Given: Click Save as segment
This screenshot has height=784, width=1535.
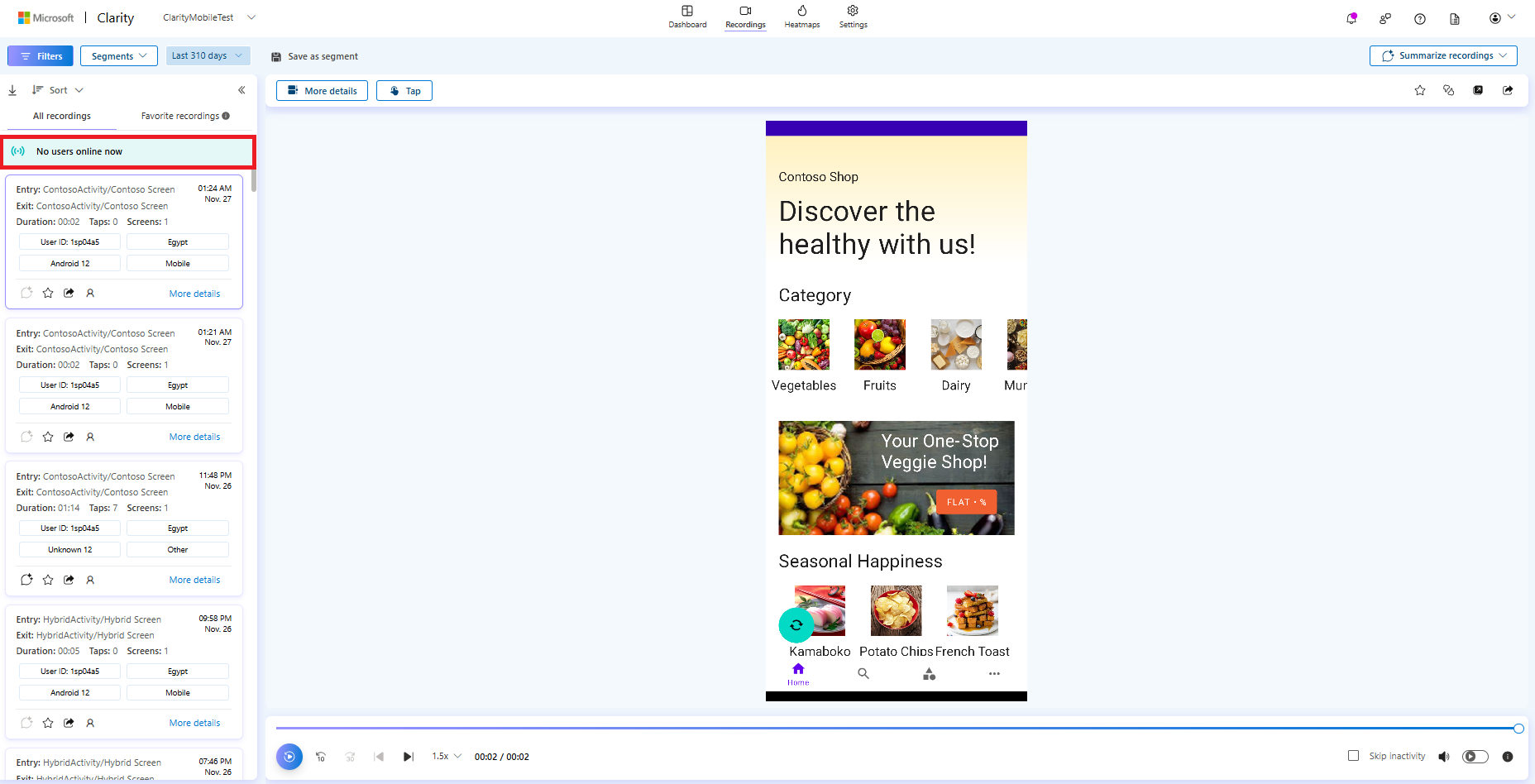Looking at the screenshot, I should 314,56.
